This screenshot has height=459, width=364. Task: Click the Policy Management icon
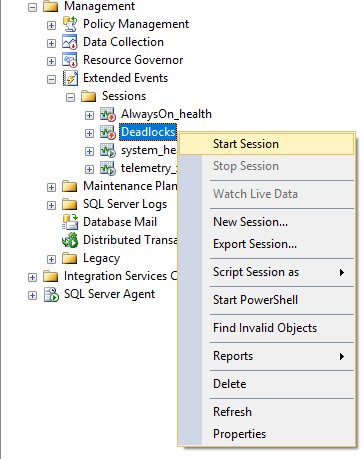pos(70,24)
